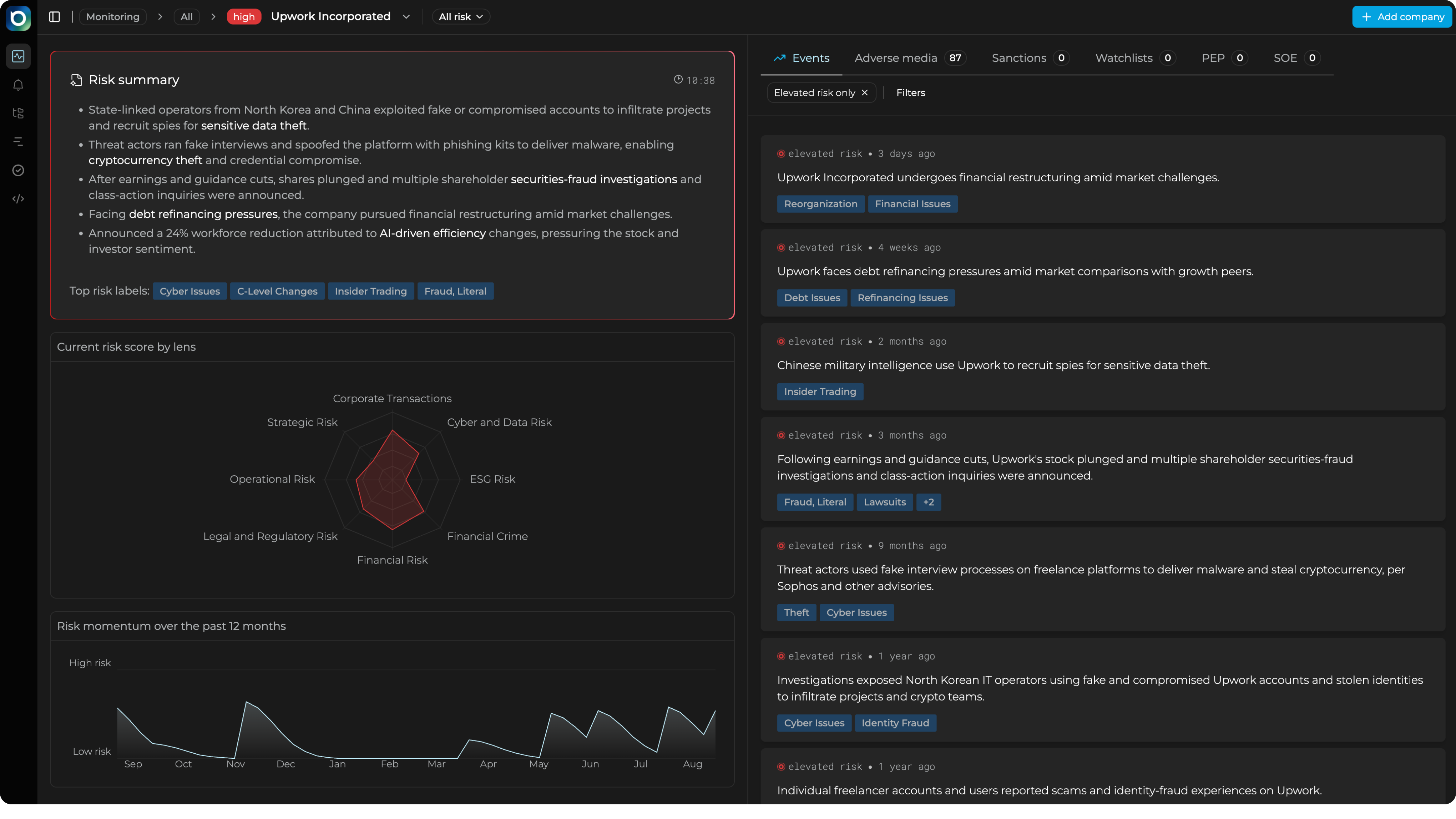
Task: Click elevated risk marker for 3 days ago event
Action: coord(780,154)
